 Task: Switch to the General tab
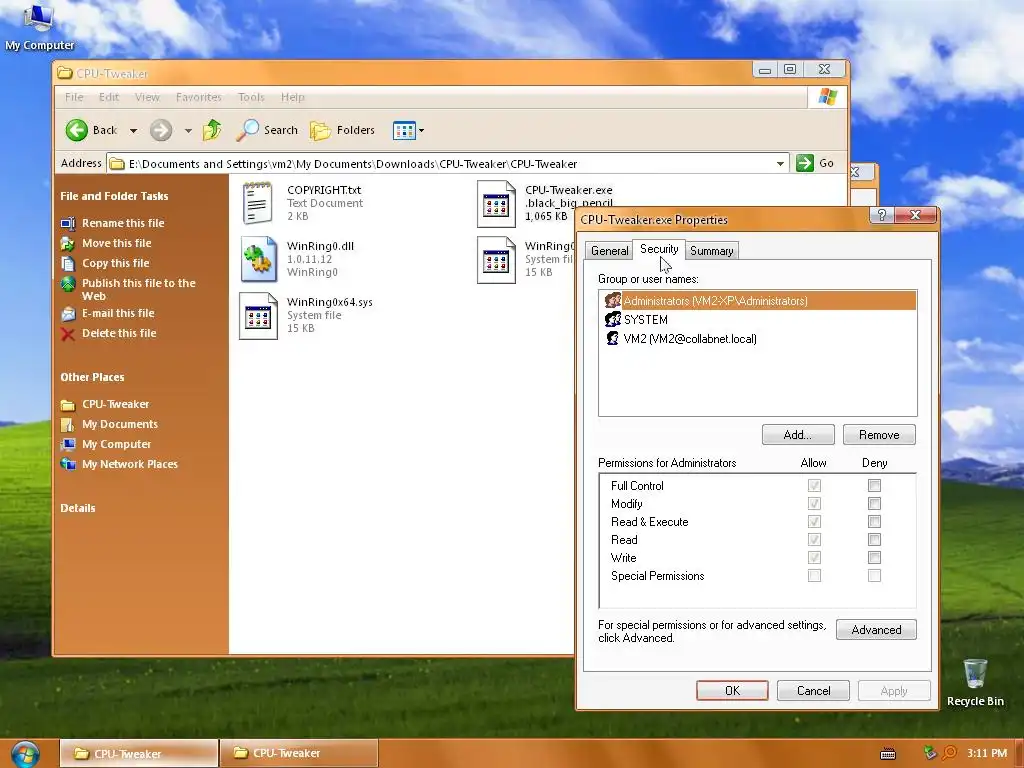(609, 251)
